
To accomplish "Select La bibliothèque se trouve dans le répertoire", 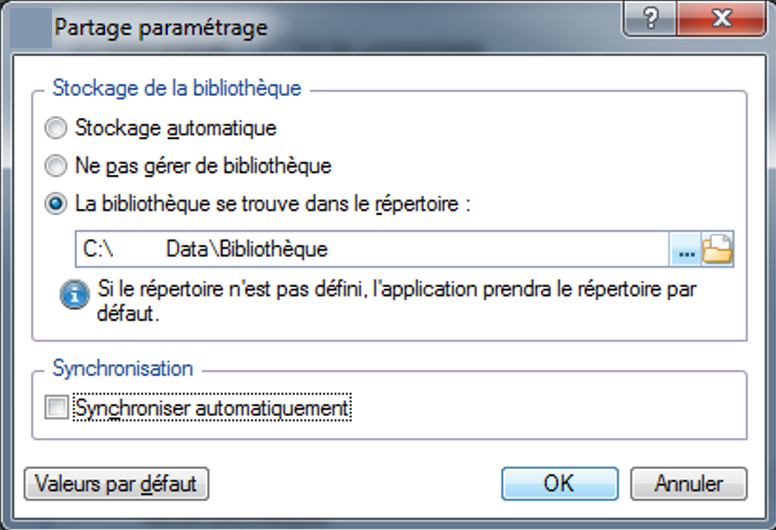I will pyautogui.click(x=55, y=203).
